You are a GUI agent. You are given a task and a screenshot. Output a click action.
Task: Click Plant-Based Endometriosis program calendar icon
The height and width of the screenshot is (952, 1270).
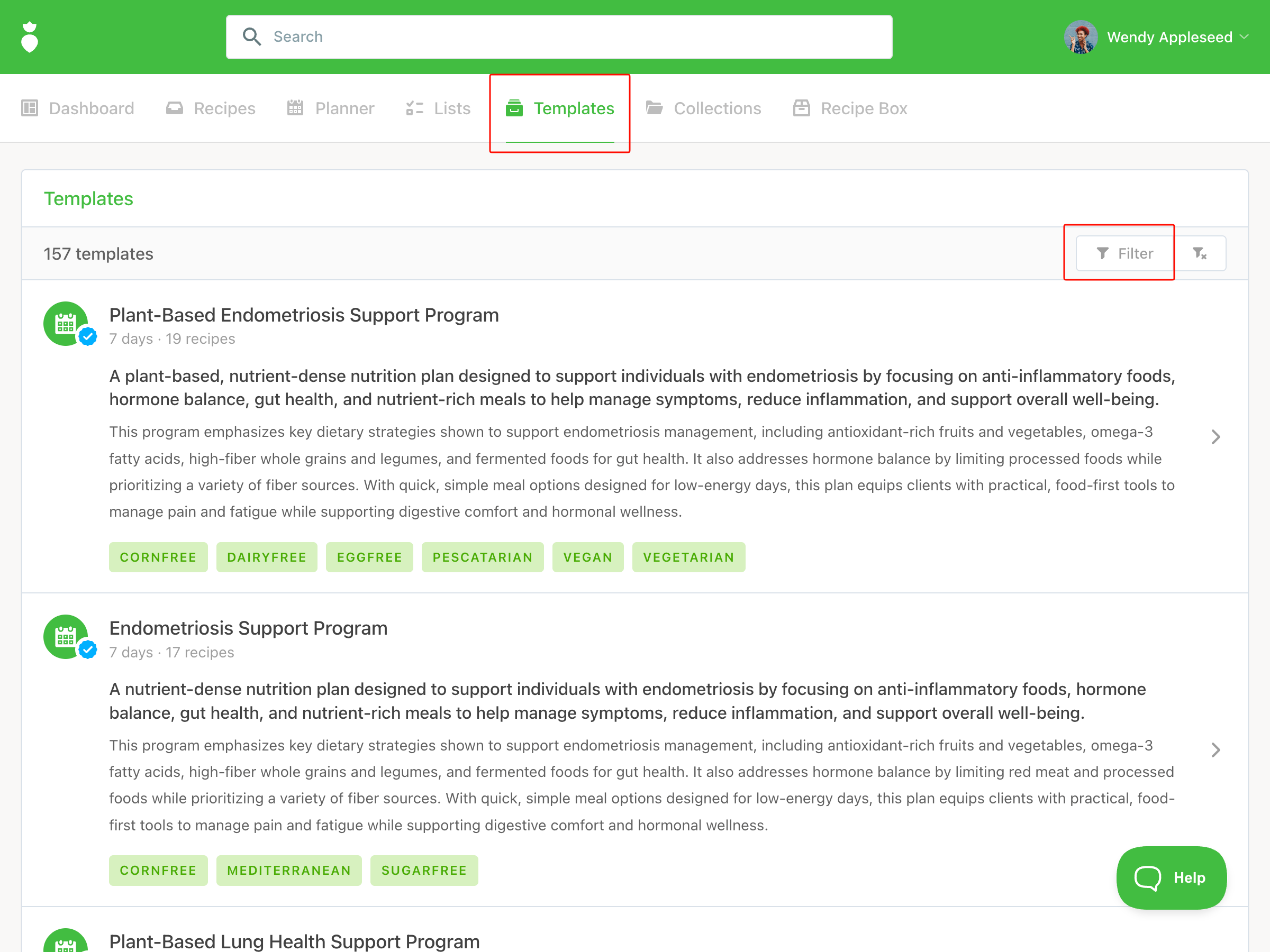pos(66,324)
